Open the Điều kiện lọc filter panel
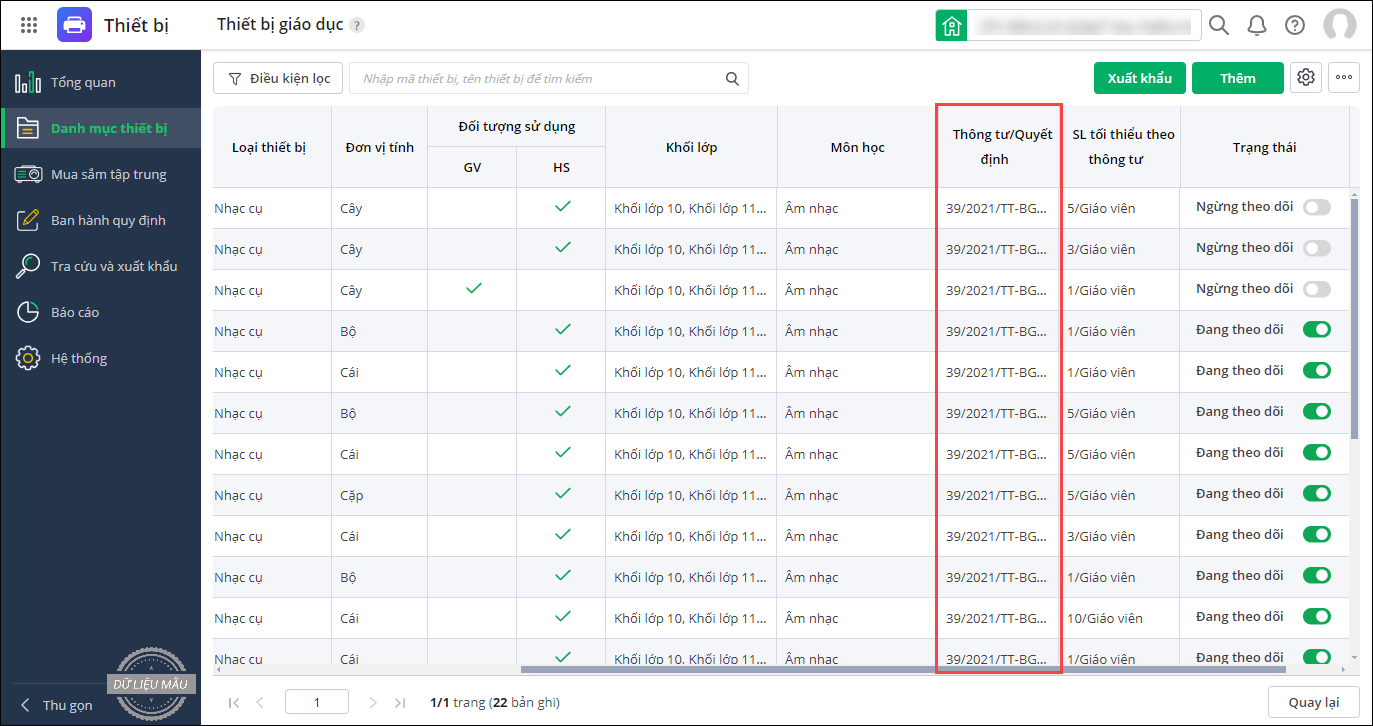The image size is (1373, 726). 278,78
